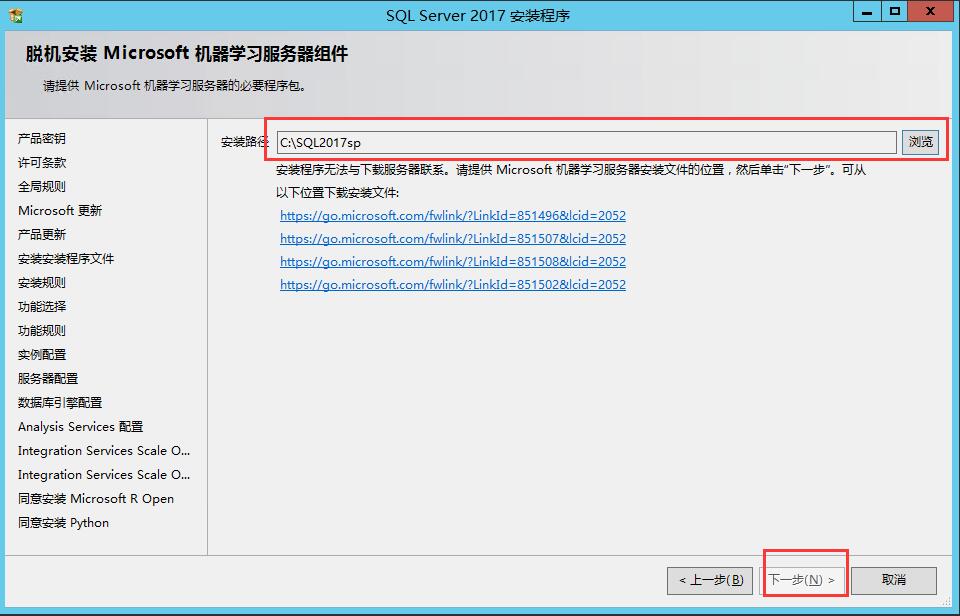Select the 许可条款 step in sidebar
The height and width of the screenshot is (616, 960).
tap(42, 162)
